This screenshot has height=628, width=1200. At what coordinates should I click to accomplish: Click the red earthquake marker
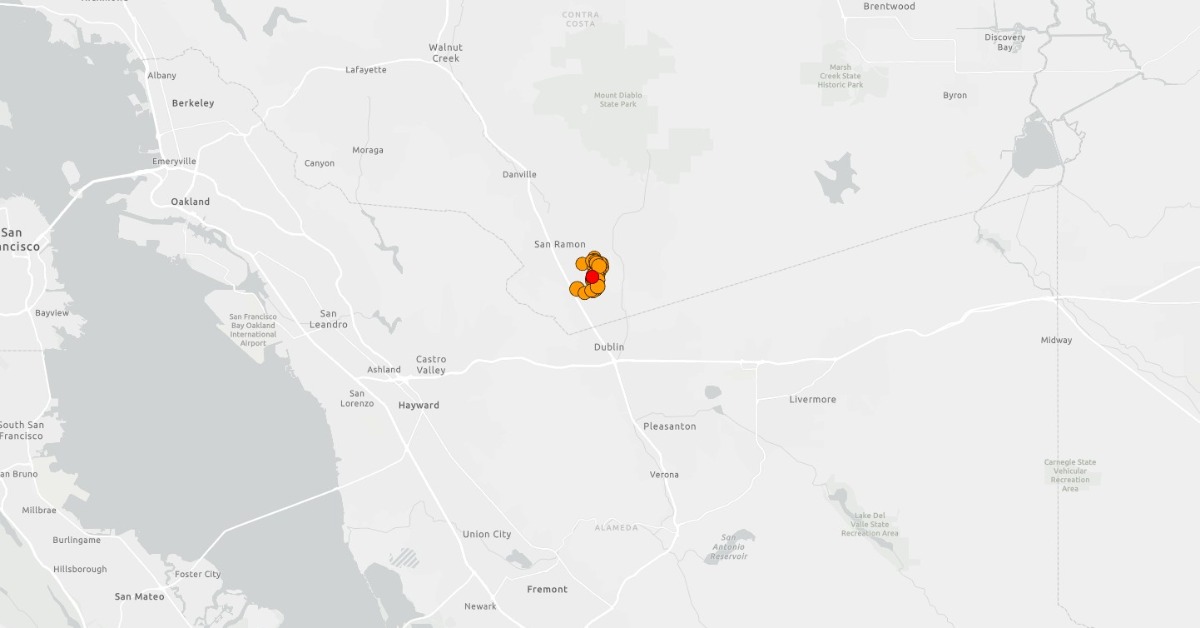click(592, 277)
